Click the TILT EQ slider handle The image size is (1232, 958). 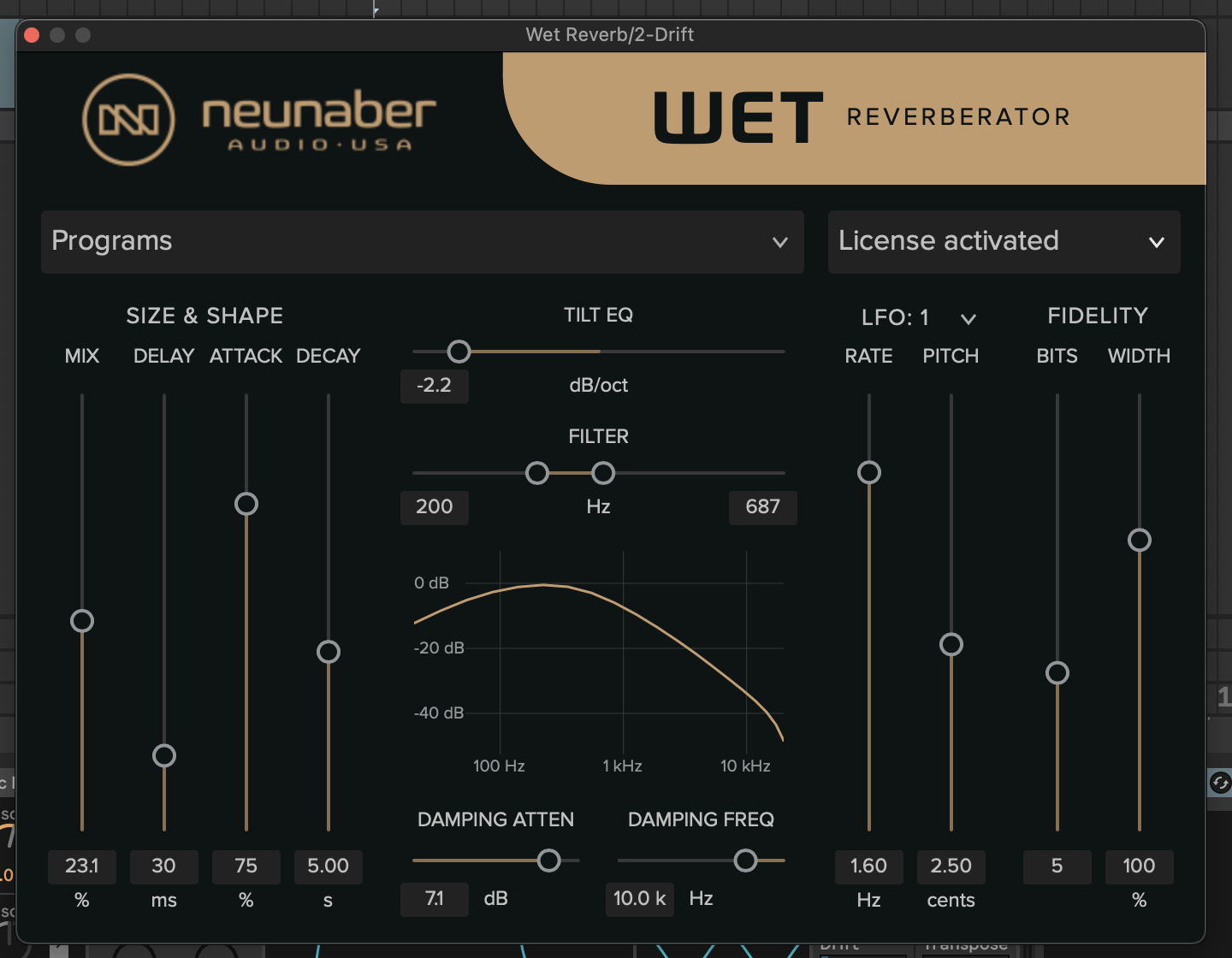click(459, 352)
